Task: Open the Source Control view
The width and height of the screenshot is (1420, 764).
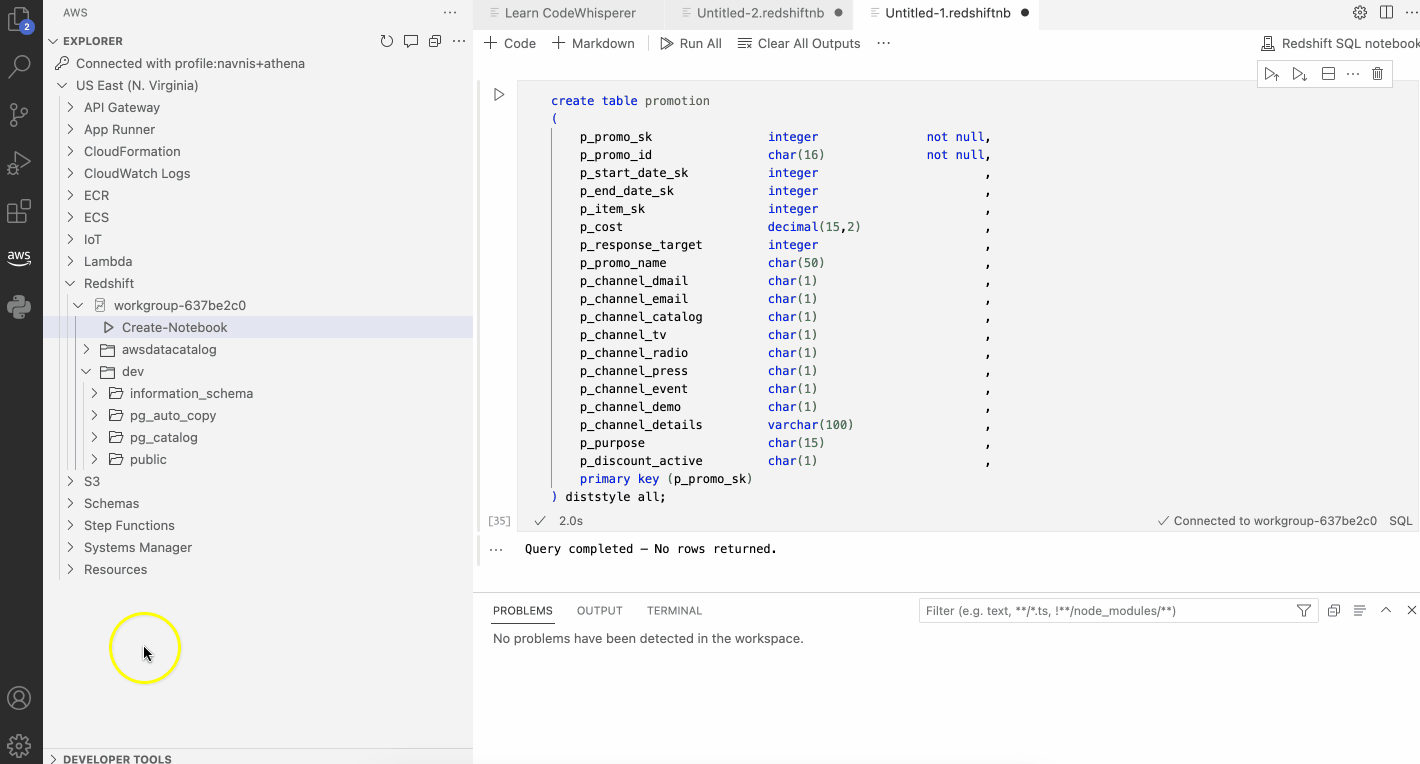Action: click(x=19, y=115)
